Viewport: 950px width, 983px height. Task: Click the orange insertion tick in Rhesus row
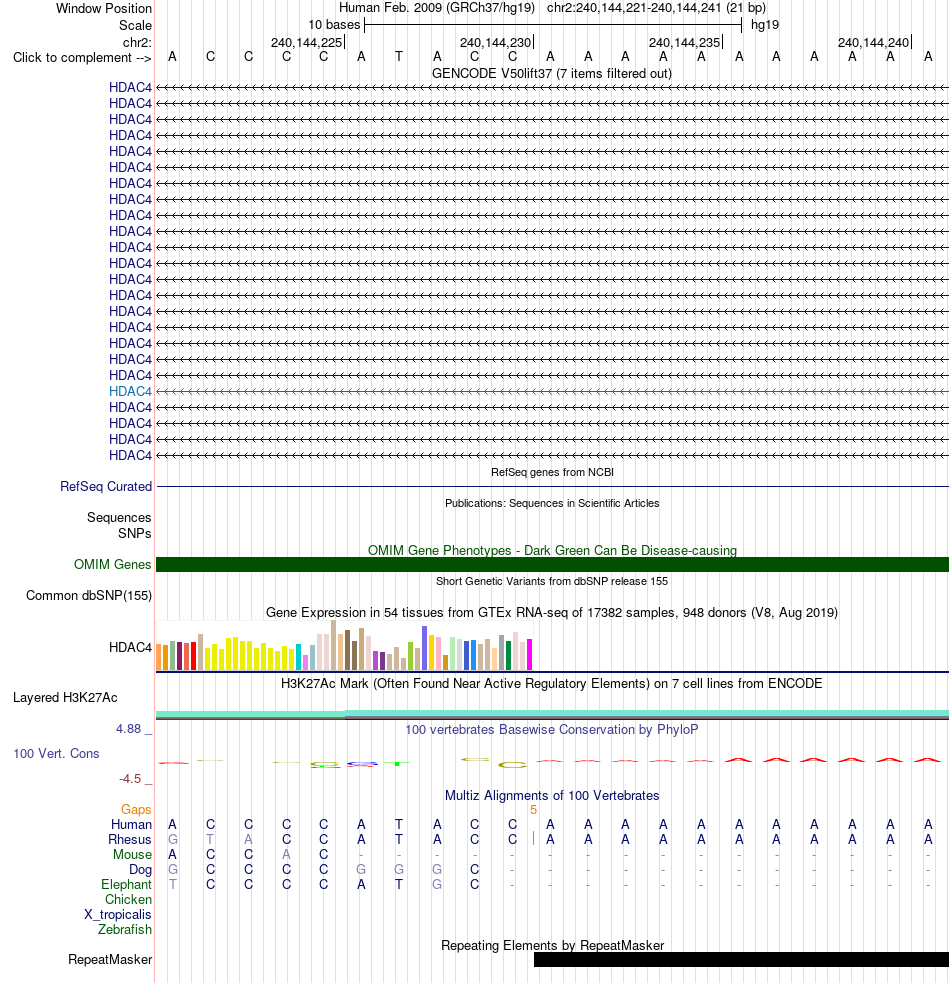coord(533,838)
